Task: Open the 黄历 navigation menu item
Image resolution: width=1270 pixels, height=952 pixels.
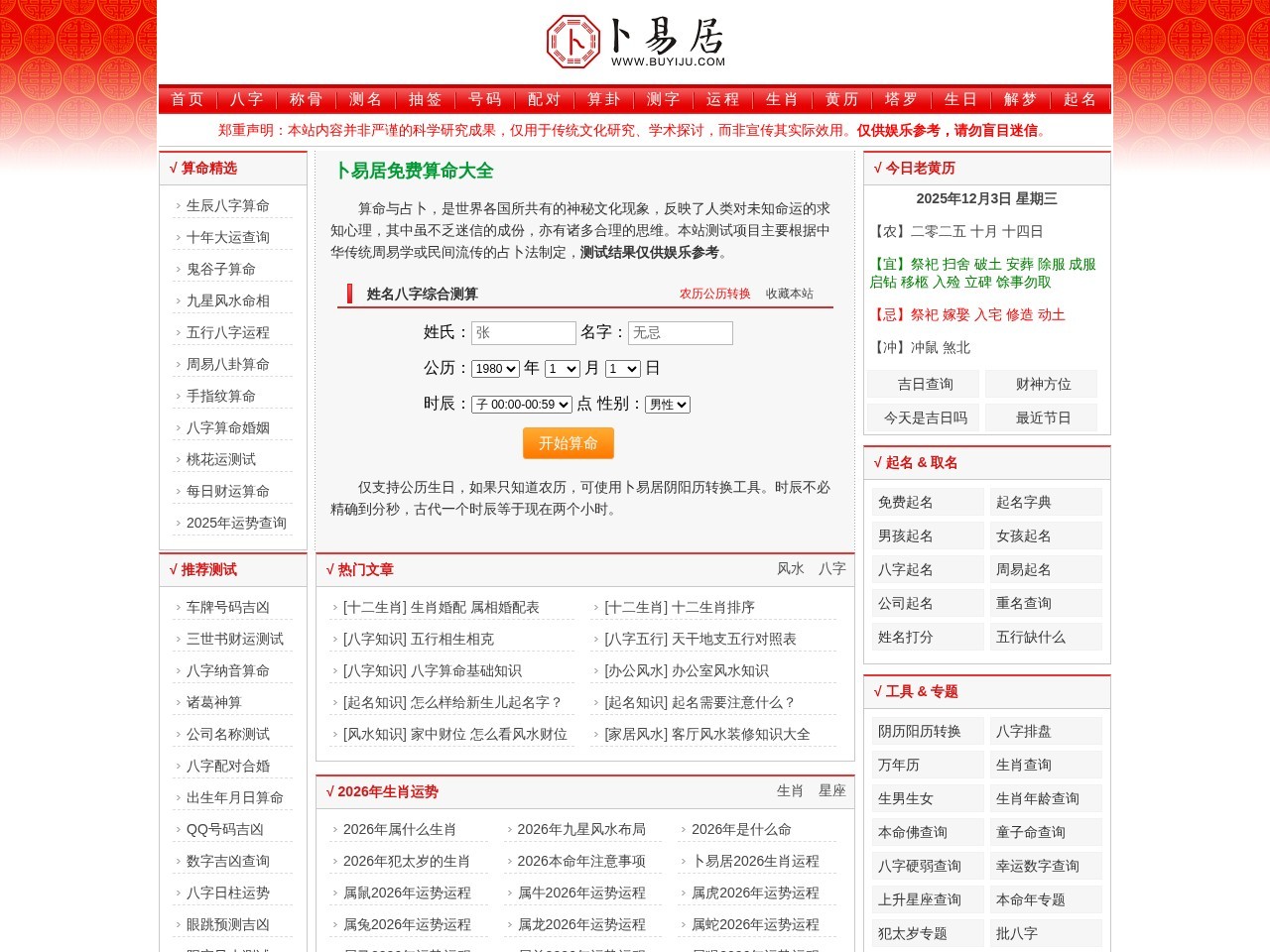Action: (839, 99)
